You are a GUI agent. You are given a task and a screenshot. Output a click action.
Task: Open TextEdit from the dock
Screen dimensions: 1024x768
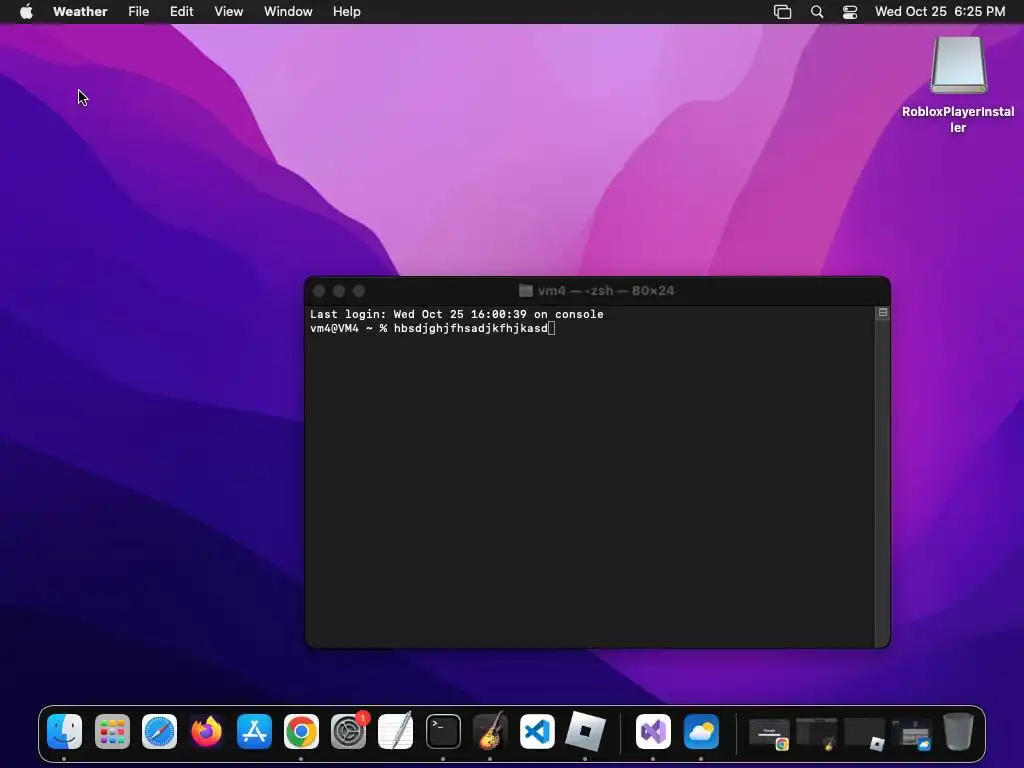click(396, 731)
